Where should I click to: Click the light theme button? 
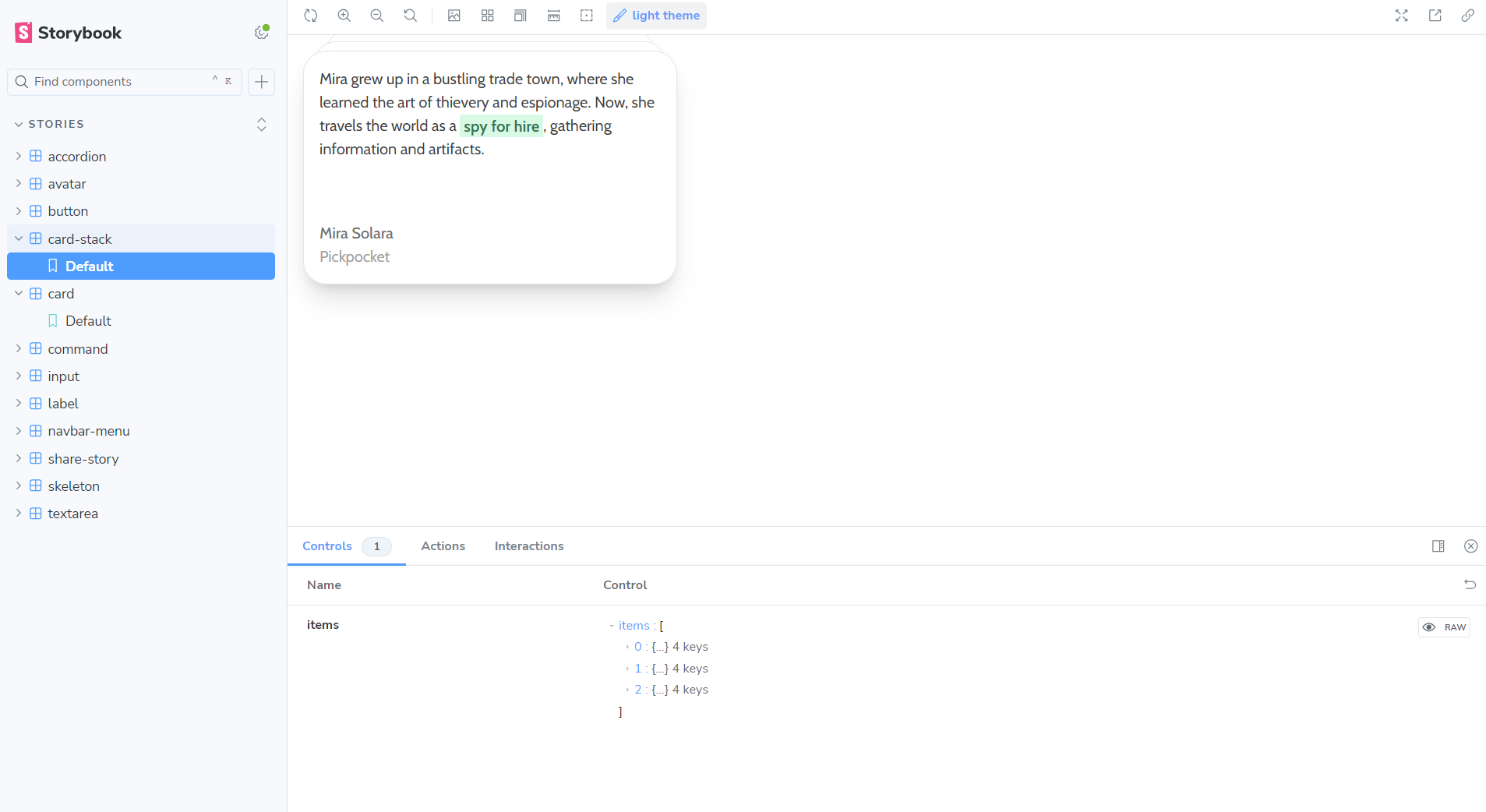(656, 16)
